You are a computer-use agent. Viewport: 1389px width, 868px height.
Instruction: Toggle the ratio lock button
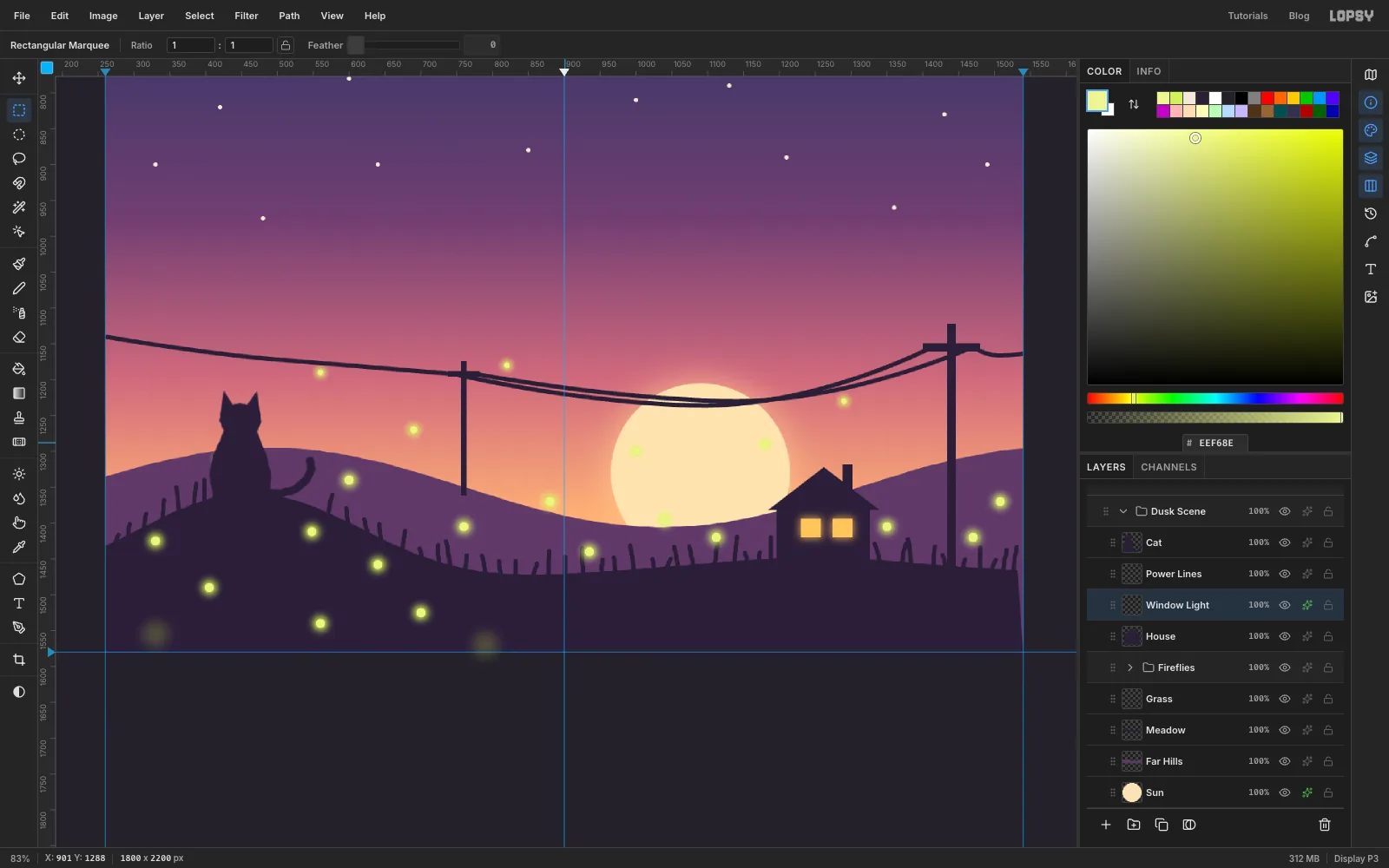point(286,45)
